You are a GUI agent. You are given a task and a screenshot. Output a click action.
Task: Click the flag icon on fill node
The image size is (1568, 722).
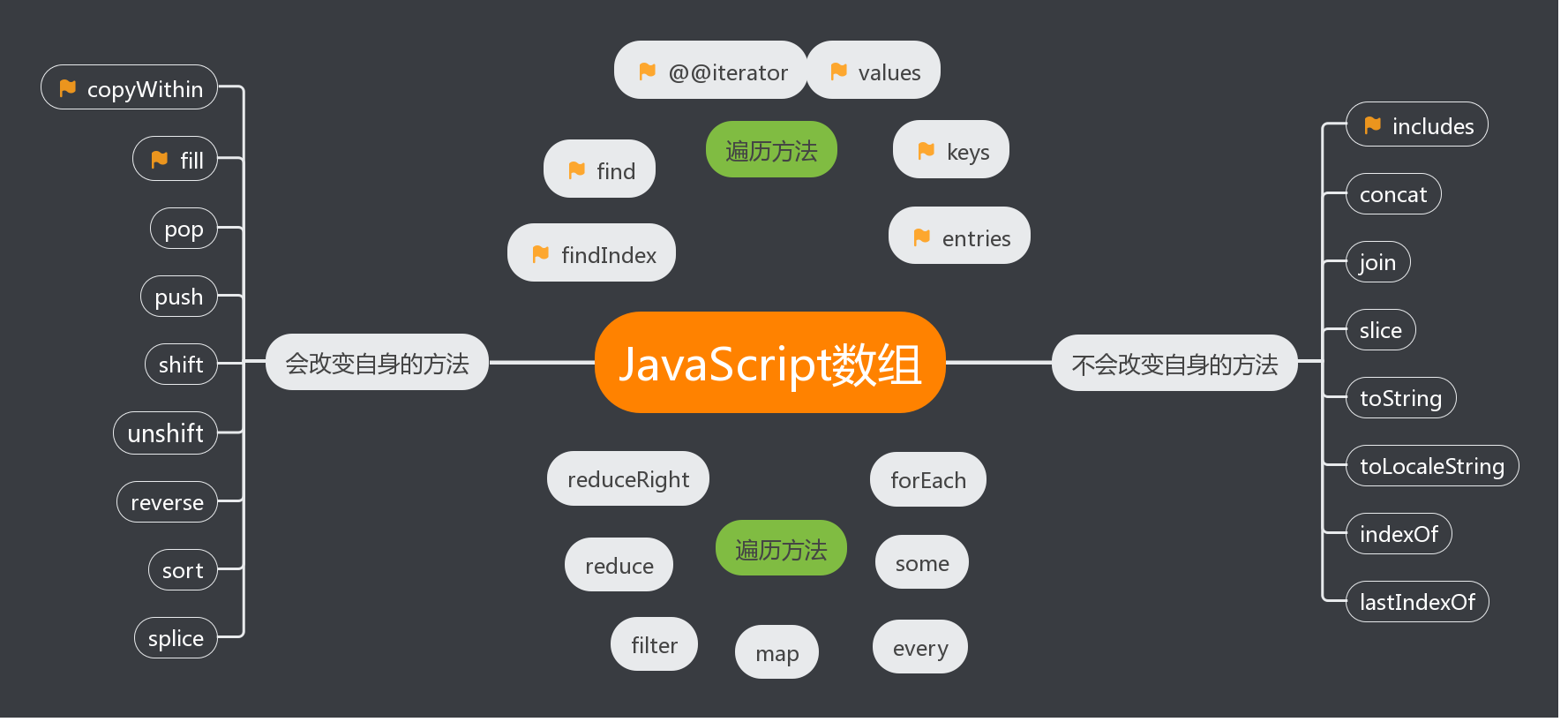click(x=160, y=160)
